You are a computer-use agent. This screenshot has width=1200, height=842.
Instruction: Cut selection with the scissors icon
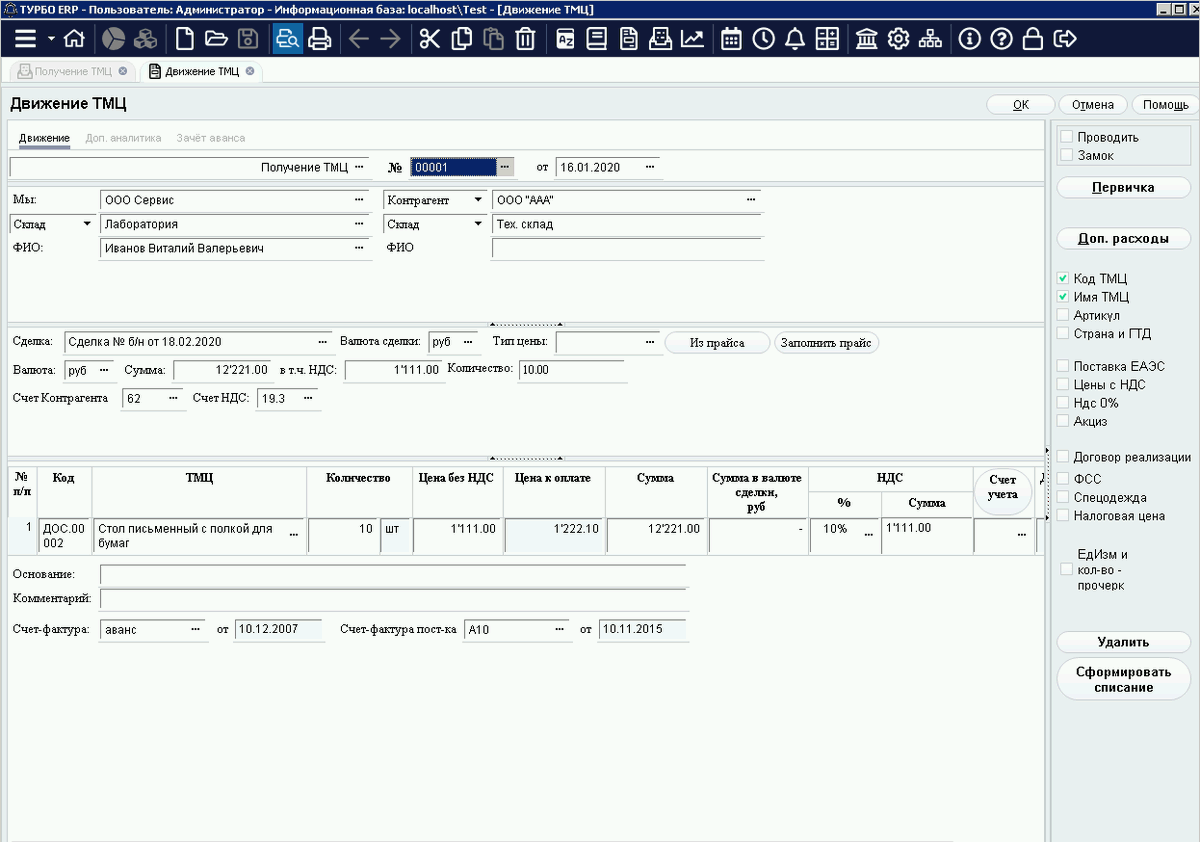click(x=430, y=39)
